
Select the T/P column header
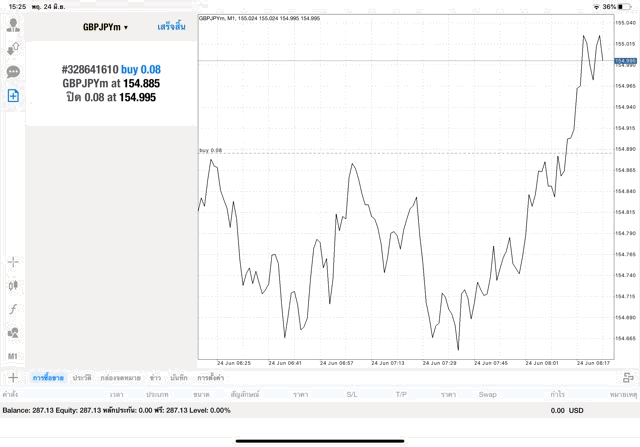tap(401, 394)
